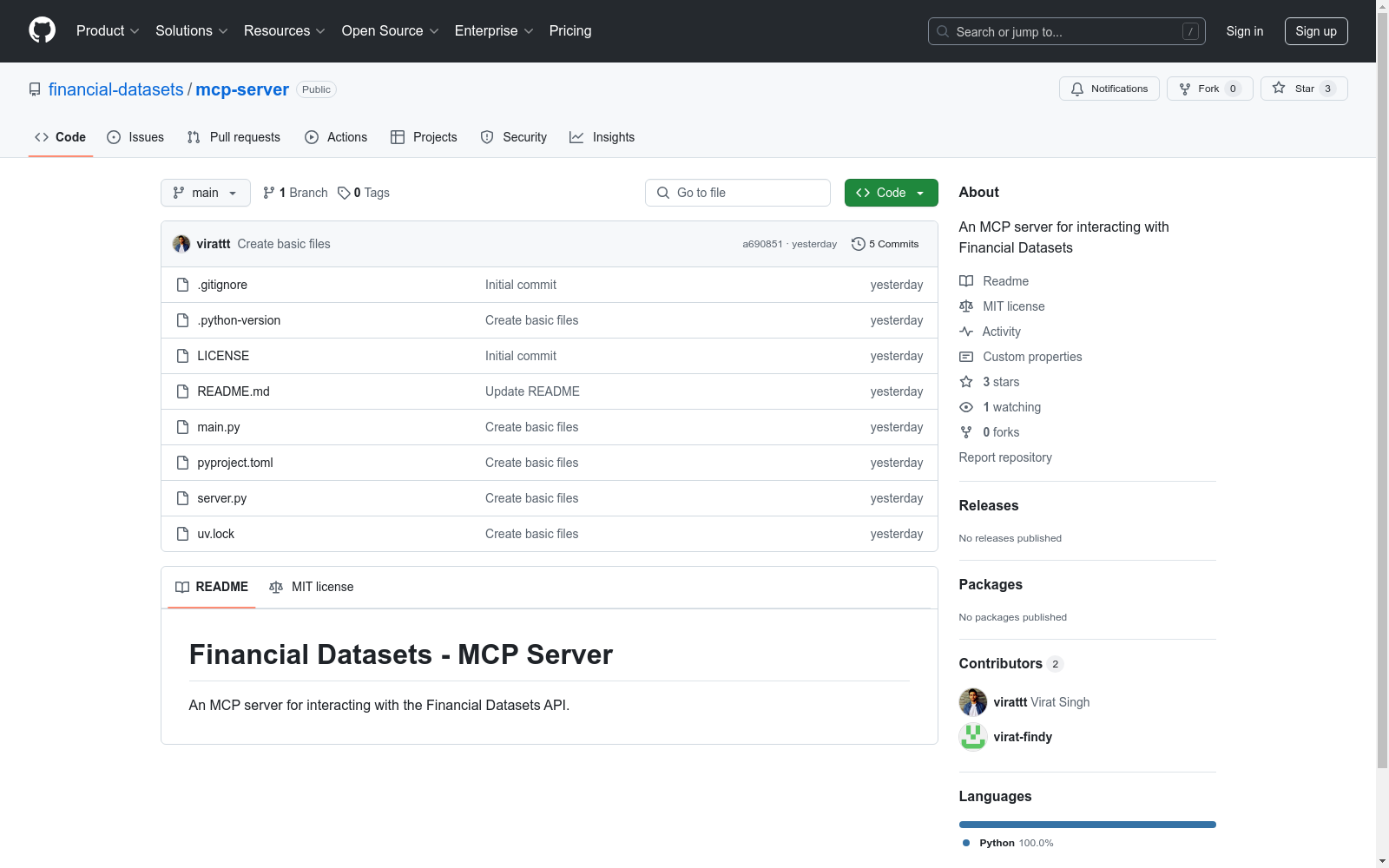Expand the Open Source menu
This screenshot has width=1389, height=868.
tap(391, 31)
